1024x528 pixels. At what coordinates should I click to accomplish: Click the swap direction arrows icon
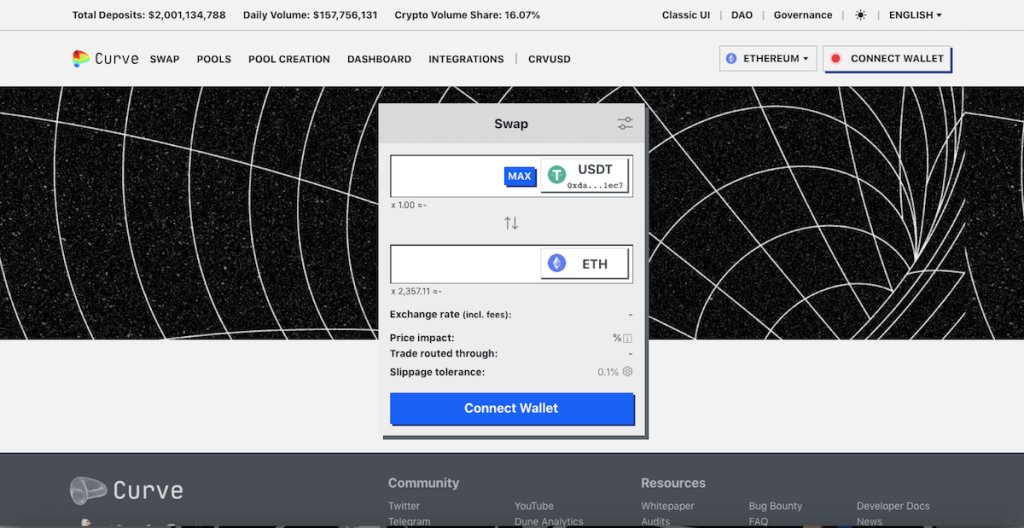511,223
